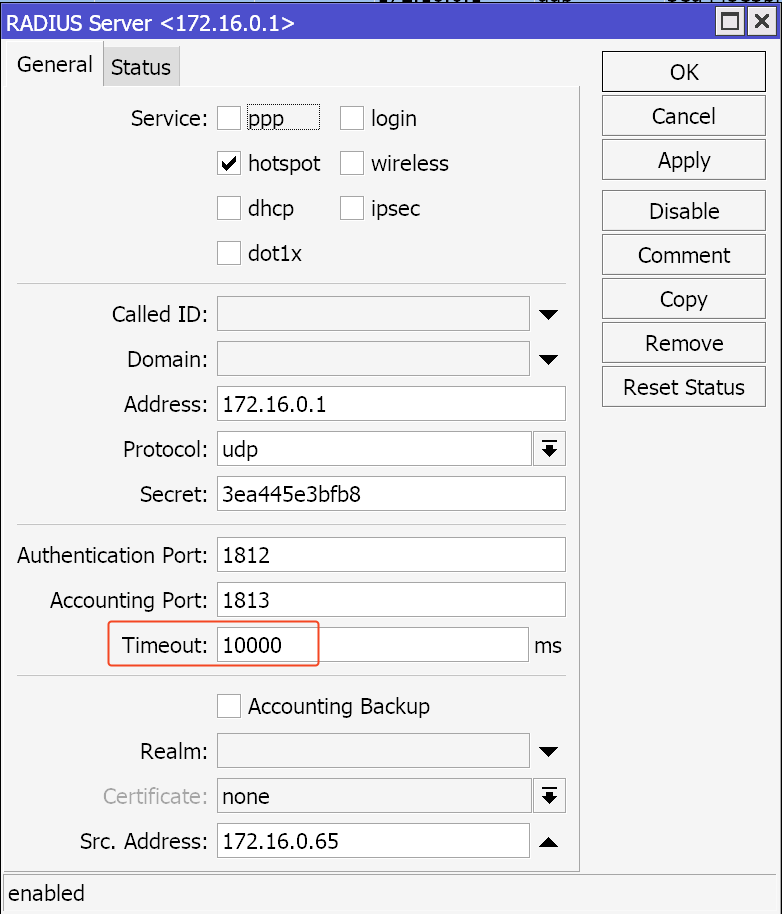
Task: Click the Disable button
Action: point(684,211)
